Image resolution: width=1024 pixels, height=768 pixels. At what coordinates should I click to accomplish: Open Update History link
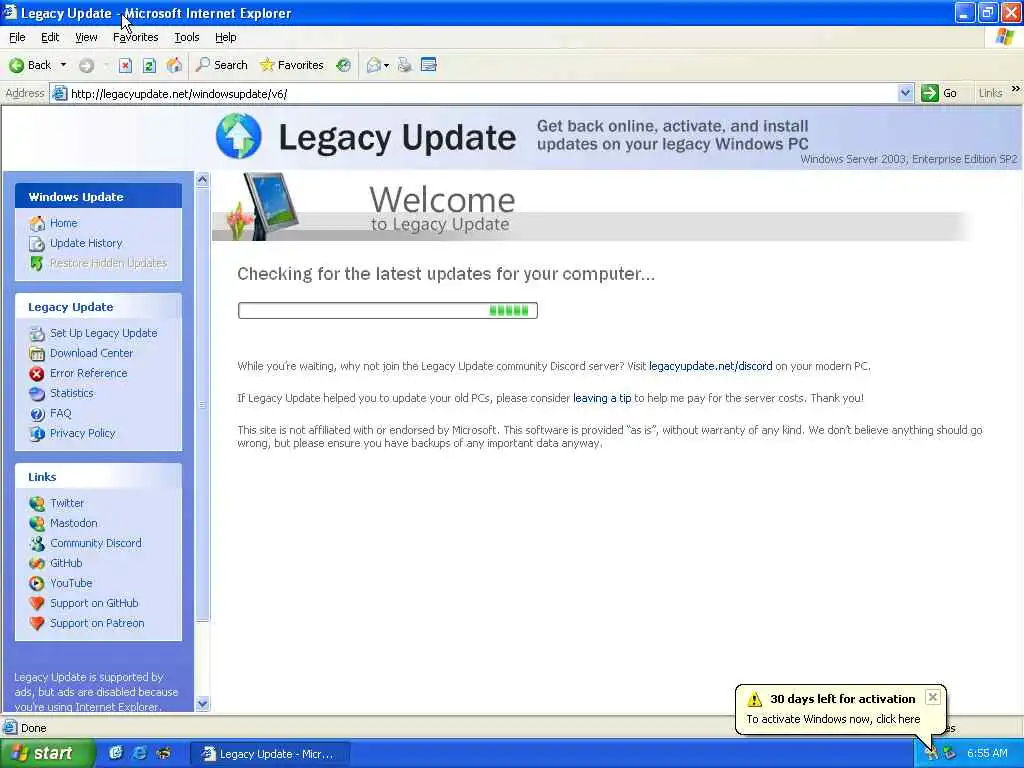point(86,243)
